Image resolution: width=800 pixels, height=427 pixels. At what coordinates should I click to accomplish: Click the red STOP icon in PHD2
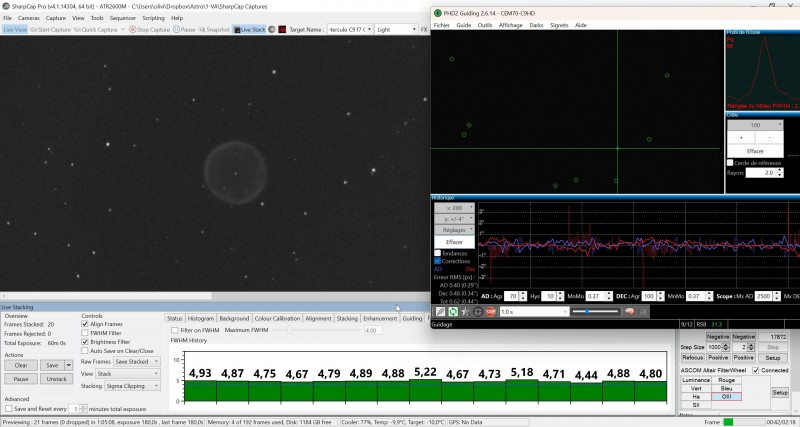coord(490,311)
